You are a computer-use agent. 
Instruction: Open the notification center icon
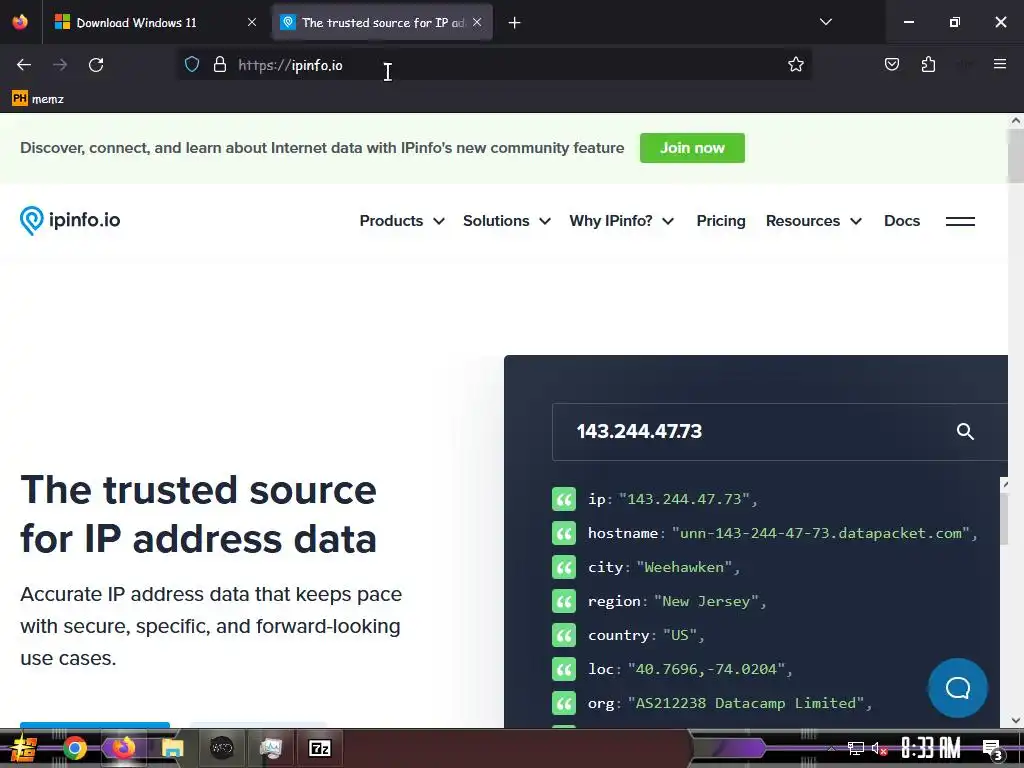pyautogui.click(x=992, y=749)
